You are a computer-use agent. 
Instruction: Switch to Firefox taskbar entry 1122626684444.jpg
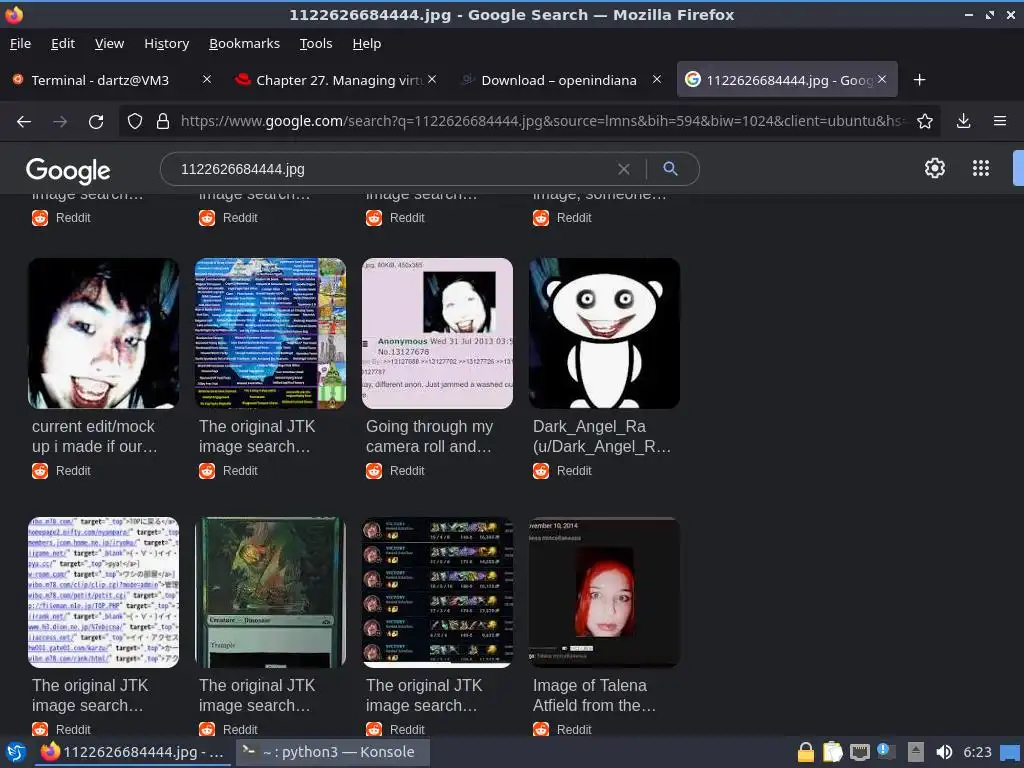pos(133,752)
